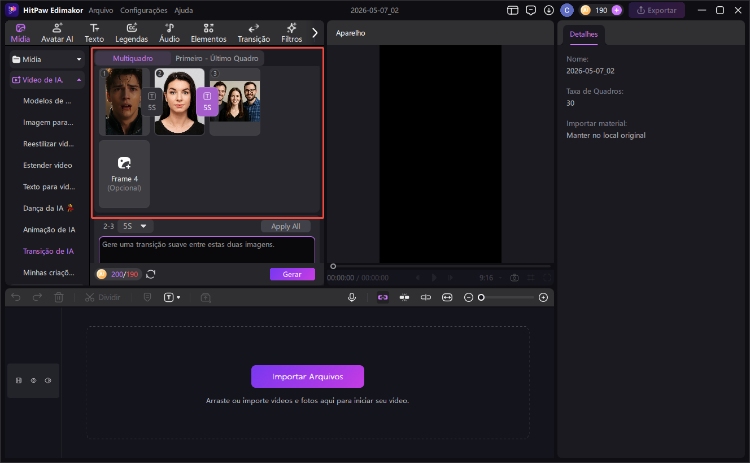Open the Áudio tool
This screenshot has height=463, width=750.
[x=169, y=33]
